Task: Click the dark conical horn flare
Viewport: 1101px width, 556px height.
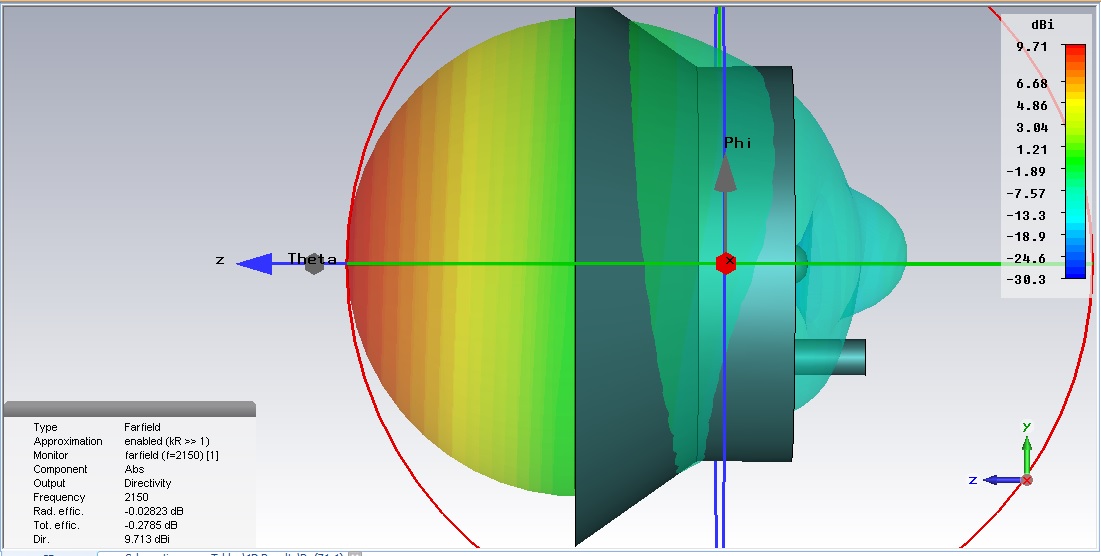Action: pos(635,277)
